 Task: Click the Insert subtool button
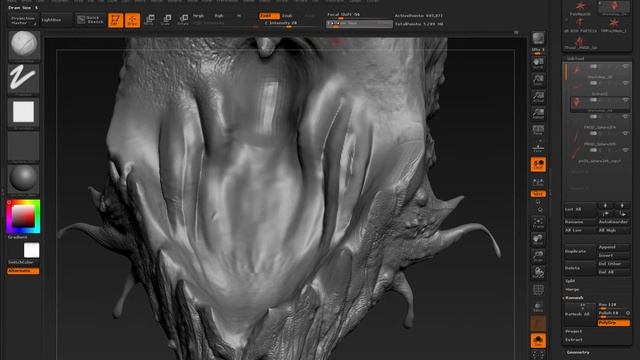click(x=613, y=255)
